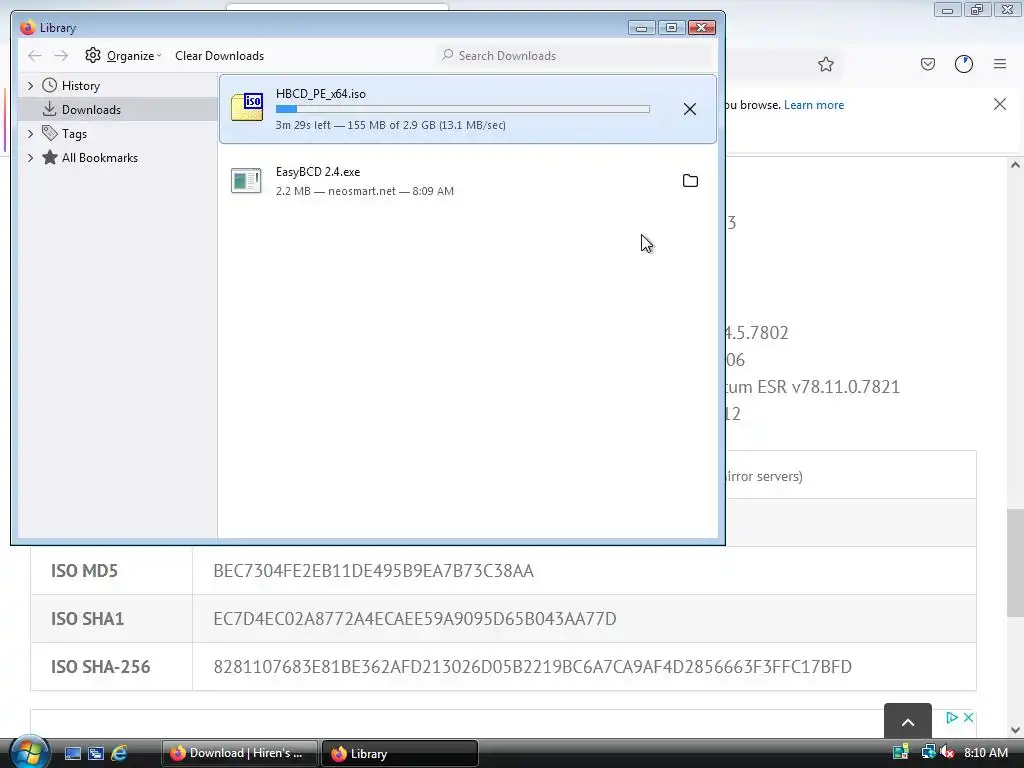Open the Firefox downloads progress indicator
Image resolution: width=1024 pixels, height=768 pixels.
click(x=964, y=64)
